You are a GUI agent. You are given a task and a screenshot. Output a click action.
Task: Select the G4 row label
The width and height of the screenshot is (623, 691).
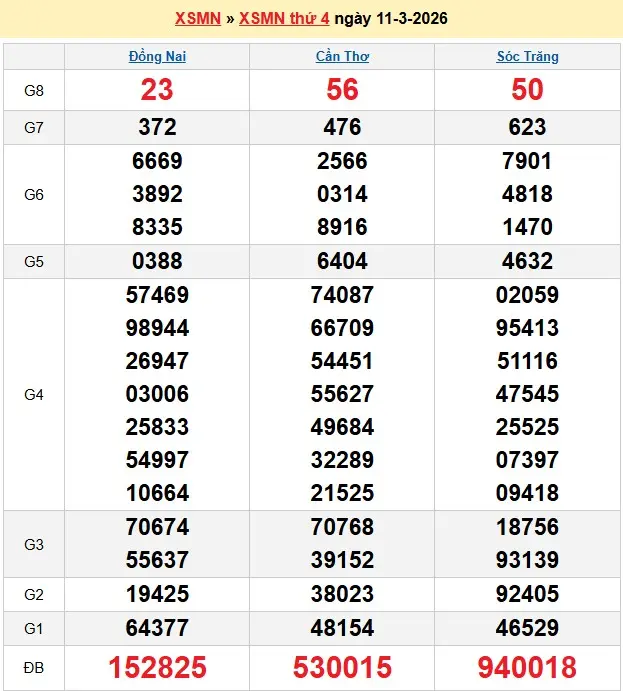(x=33, y=394)
